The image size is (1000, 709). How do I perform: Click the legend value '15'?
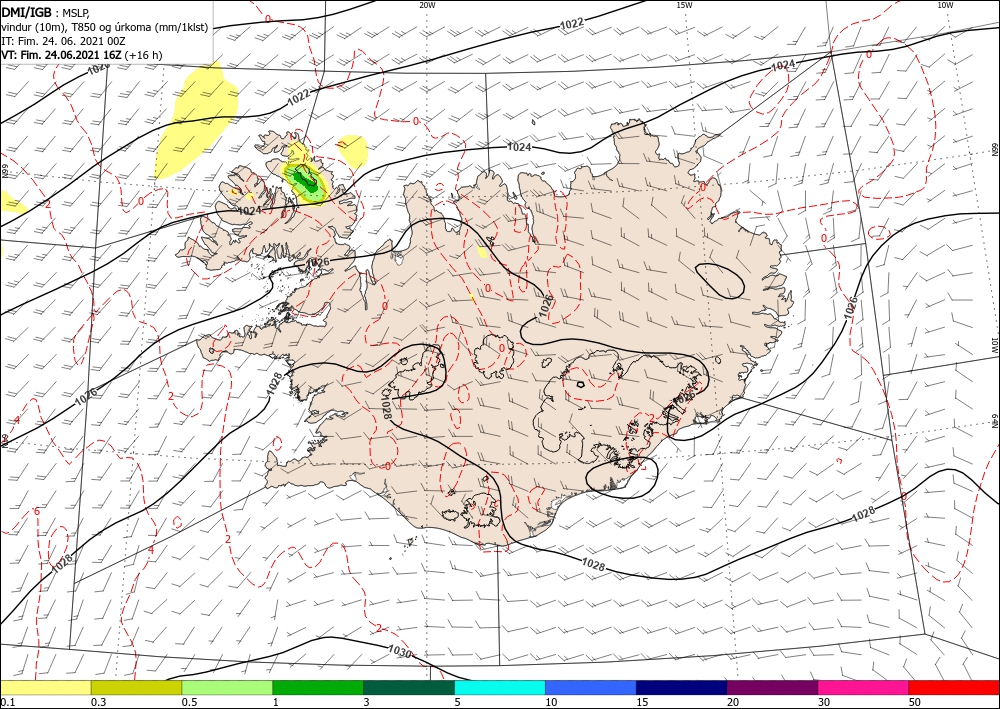pyautogui.click(x=642, y=702)
